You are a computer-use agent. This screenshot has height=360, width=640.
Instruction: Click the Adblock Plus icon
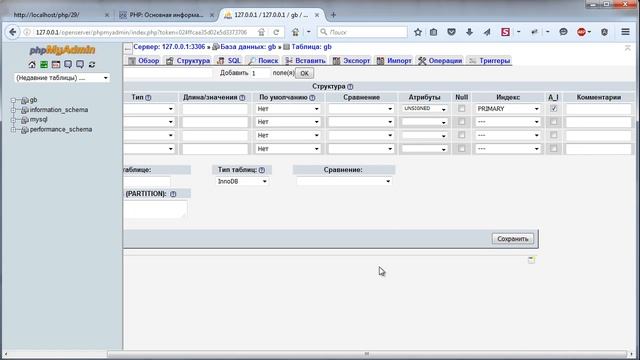click(581, 32)
